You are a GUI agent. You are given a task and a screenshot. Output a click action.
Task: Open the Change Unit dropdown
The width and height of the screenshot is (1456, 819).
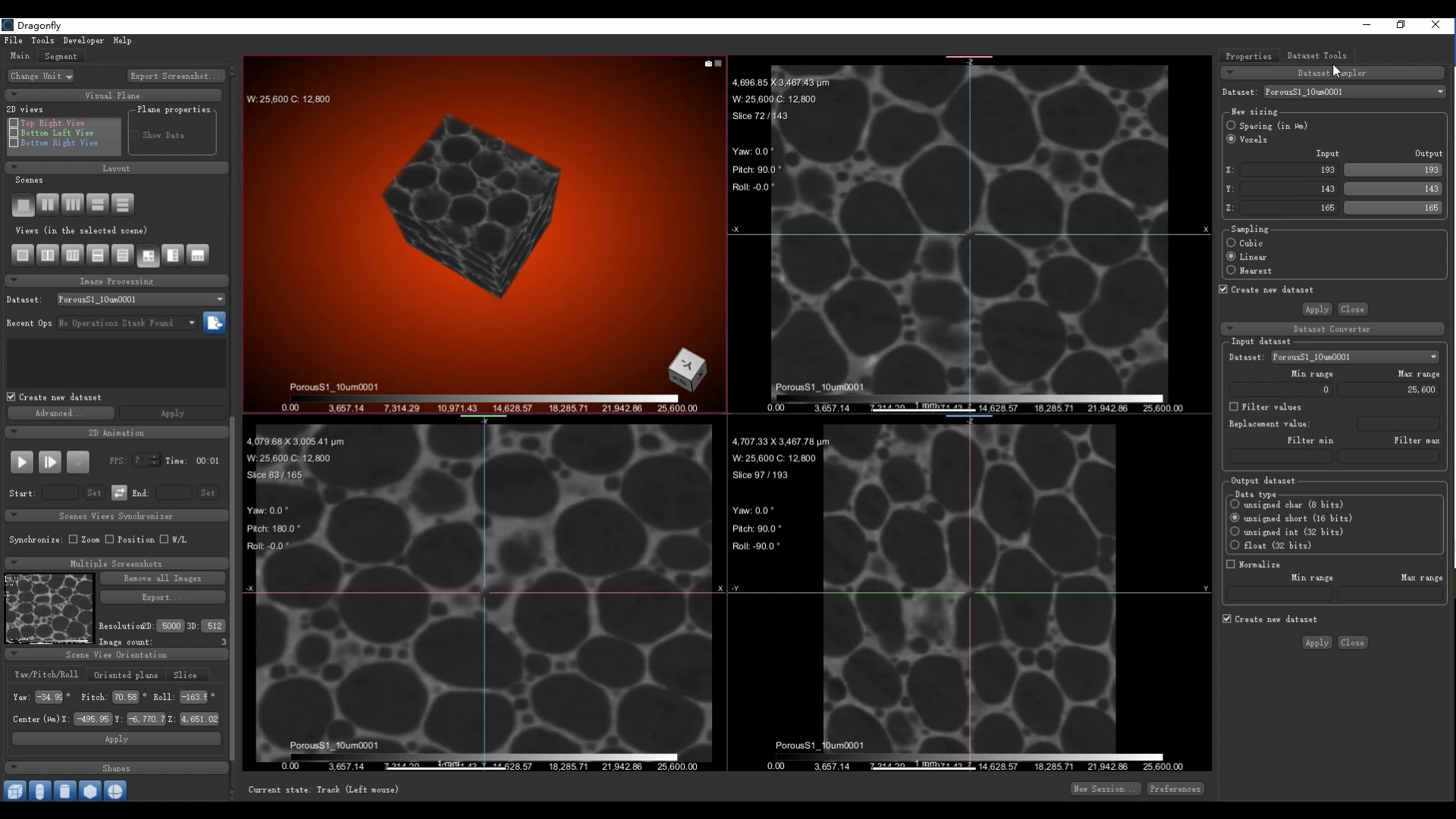[x=41, y=76]
